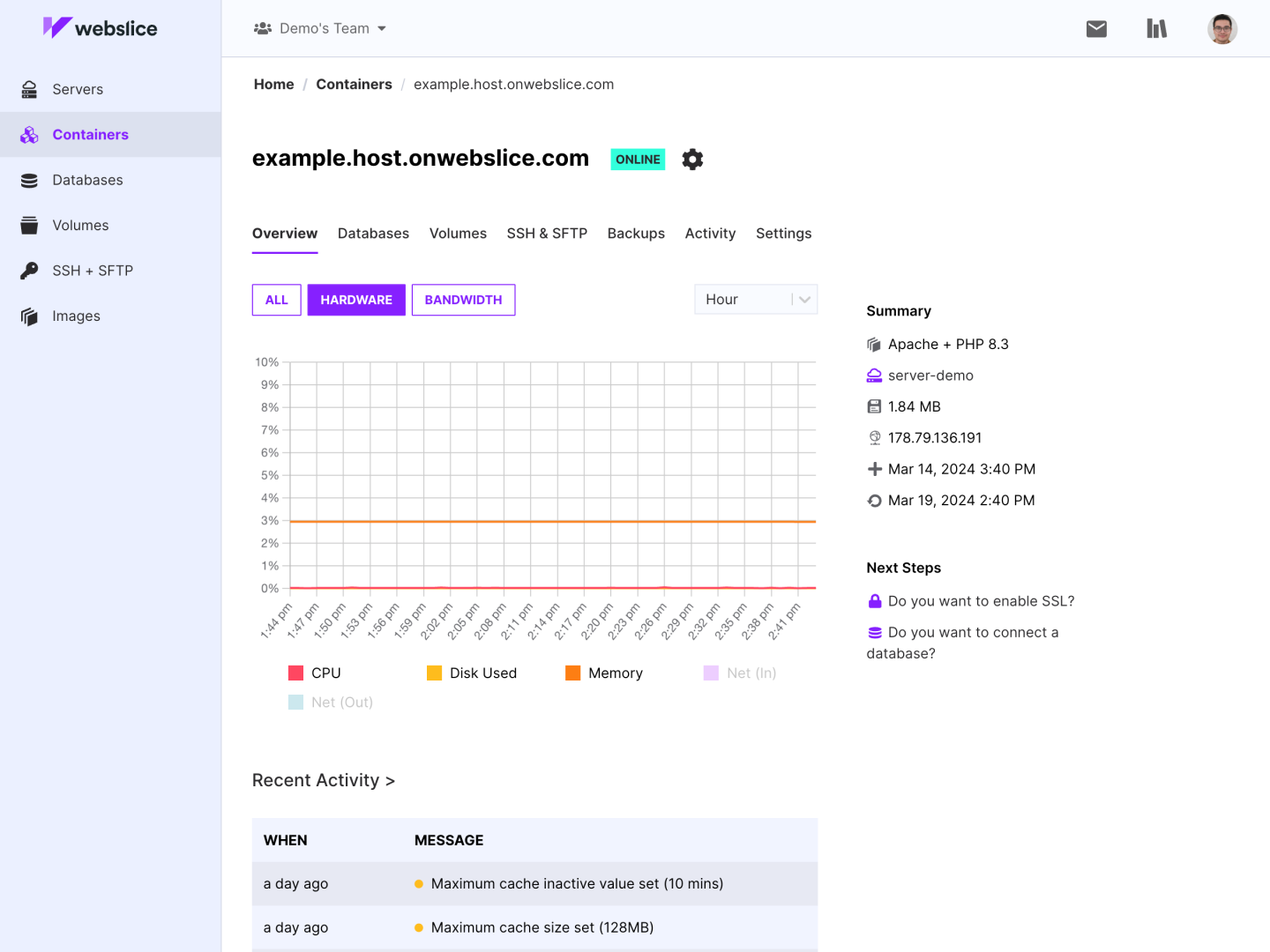This screenshot has width=1270, height=952.
Task: Open the Volumes sidebar section
Action: point(80,225)
